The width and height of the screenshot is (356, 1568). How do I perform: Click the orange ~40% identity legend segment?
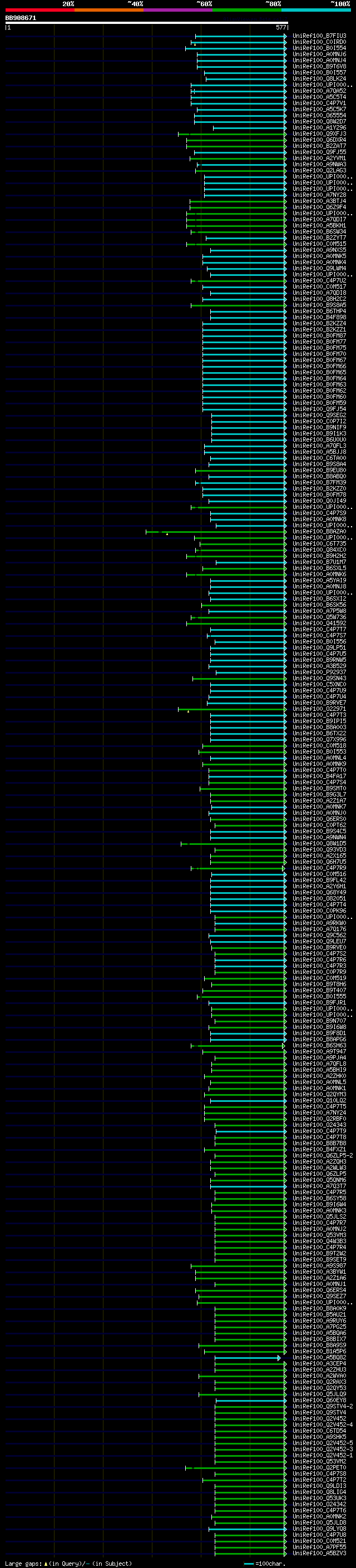[109, 10]
